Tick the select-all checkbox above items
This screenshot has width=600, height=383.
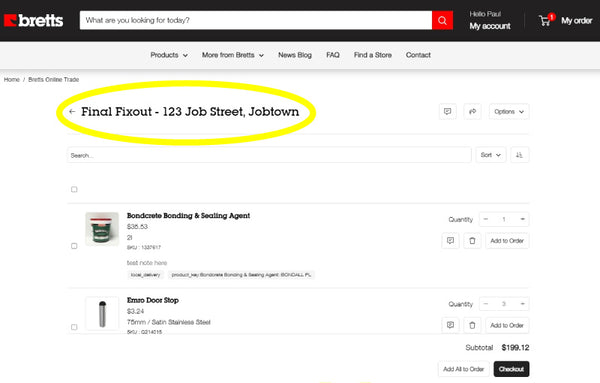click(74, 189)
